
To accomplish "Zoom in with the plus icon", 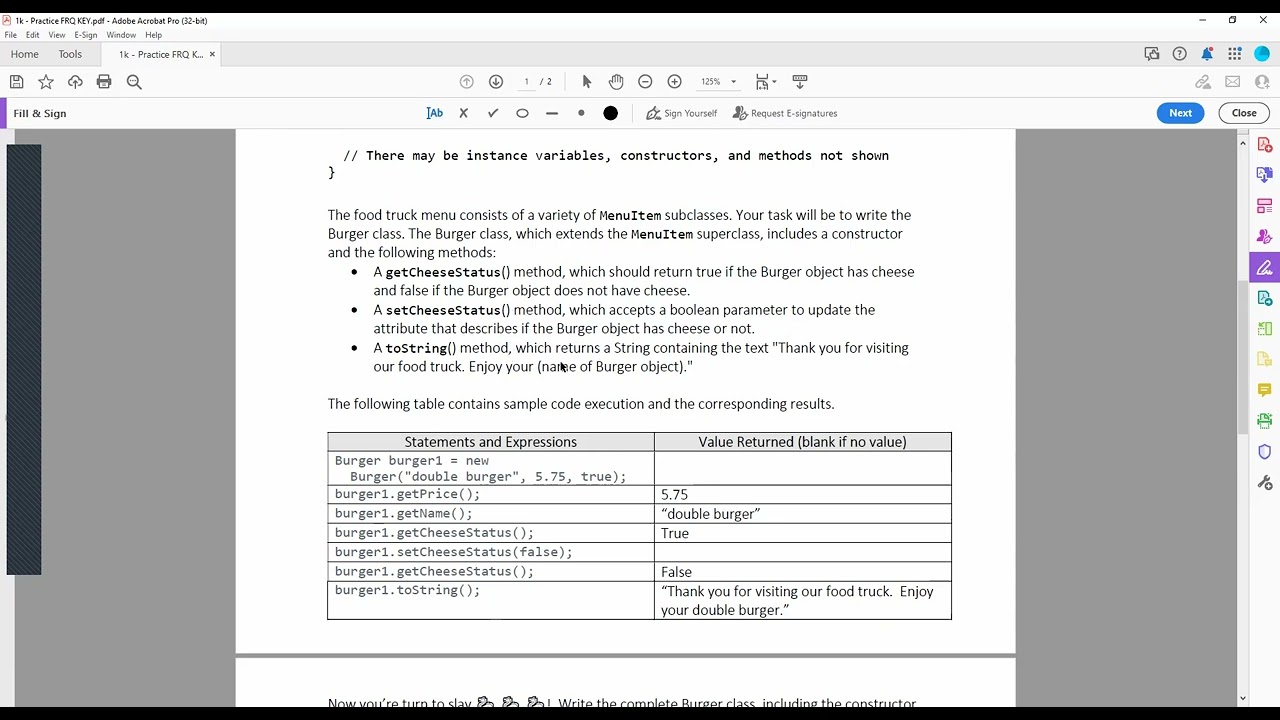I will click(675, 82).
